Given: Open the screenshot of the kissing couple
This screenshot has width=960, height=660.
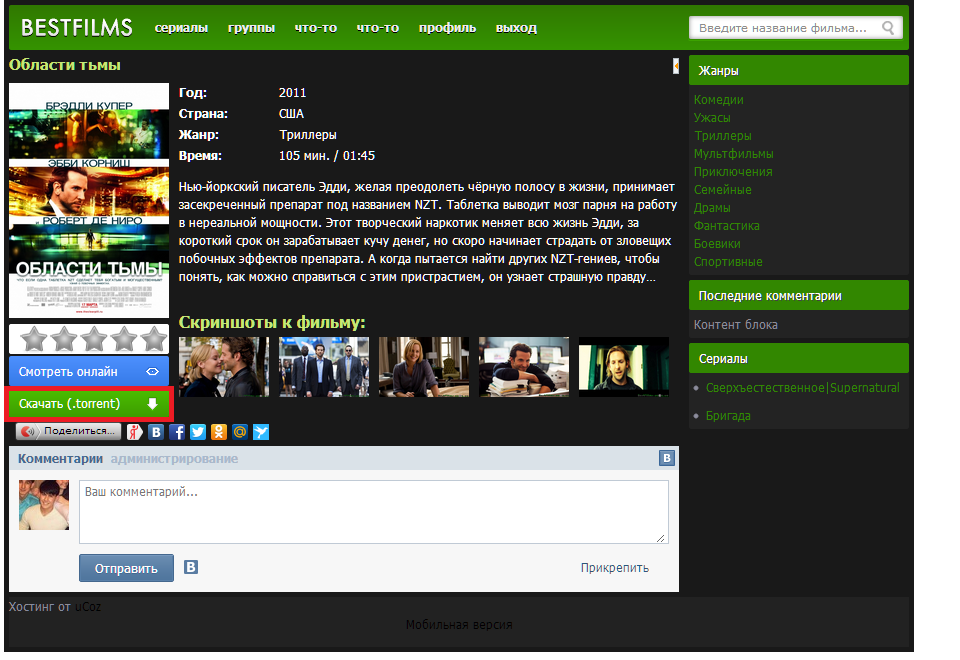Looking at the screenshot, I should (x=223, y=367).
